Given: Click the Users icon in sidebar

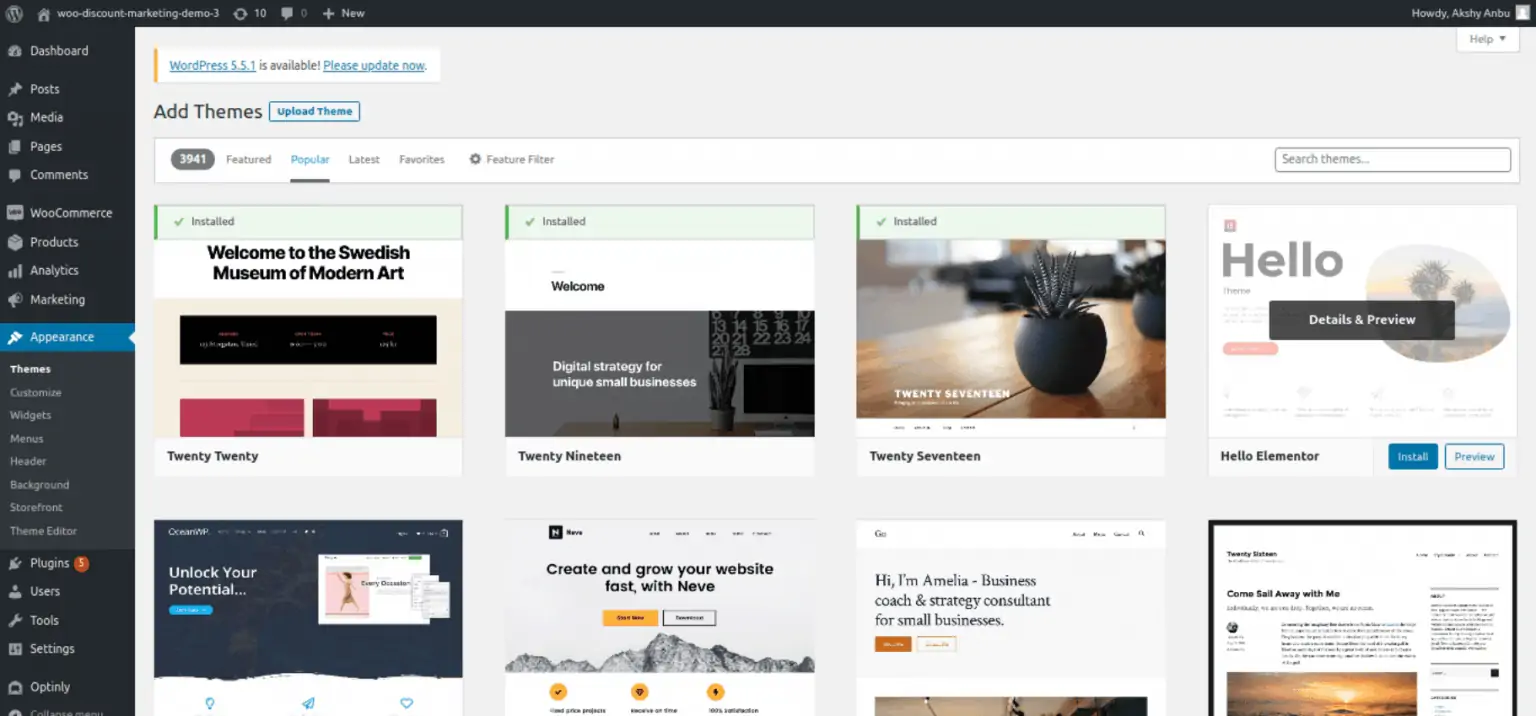Looking at the screenshot, I should tap(15, 592).
